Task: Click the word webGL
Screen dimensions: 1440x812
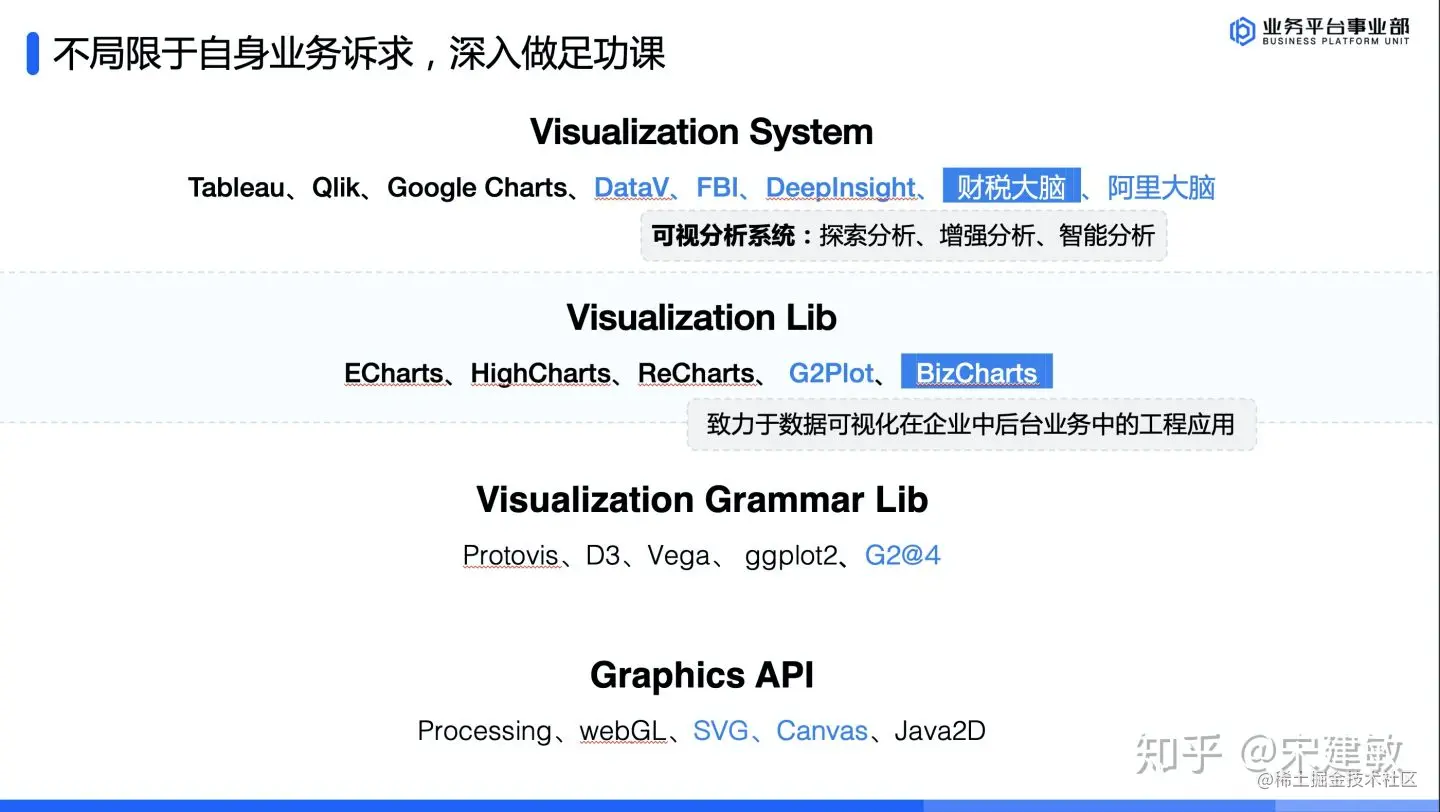Action: (x=623, y=731)
